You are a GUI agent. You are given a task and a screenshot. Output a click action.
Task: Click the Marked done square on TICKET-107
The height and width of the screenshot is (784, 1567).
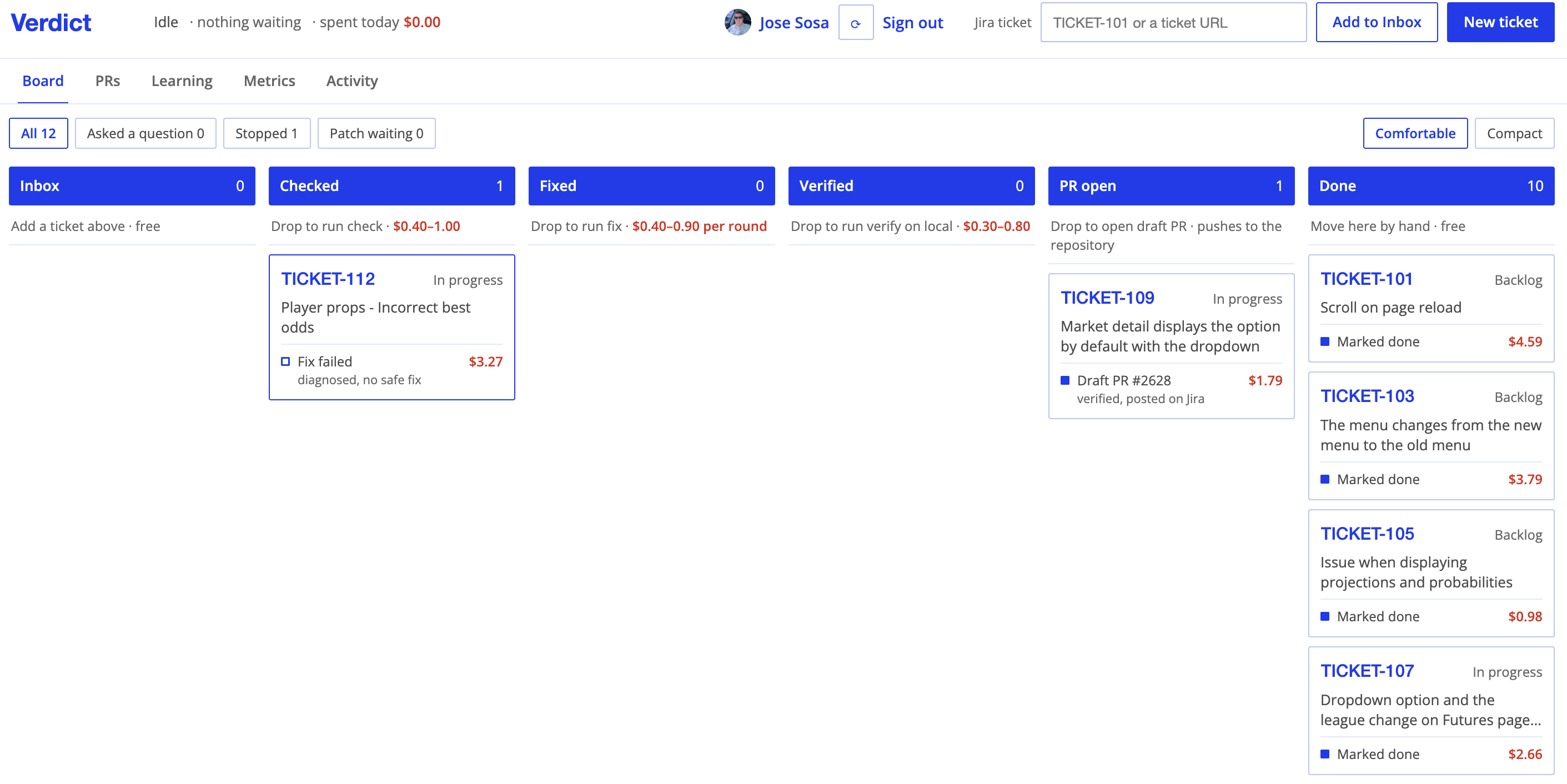1324,754
